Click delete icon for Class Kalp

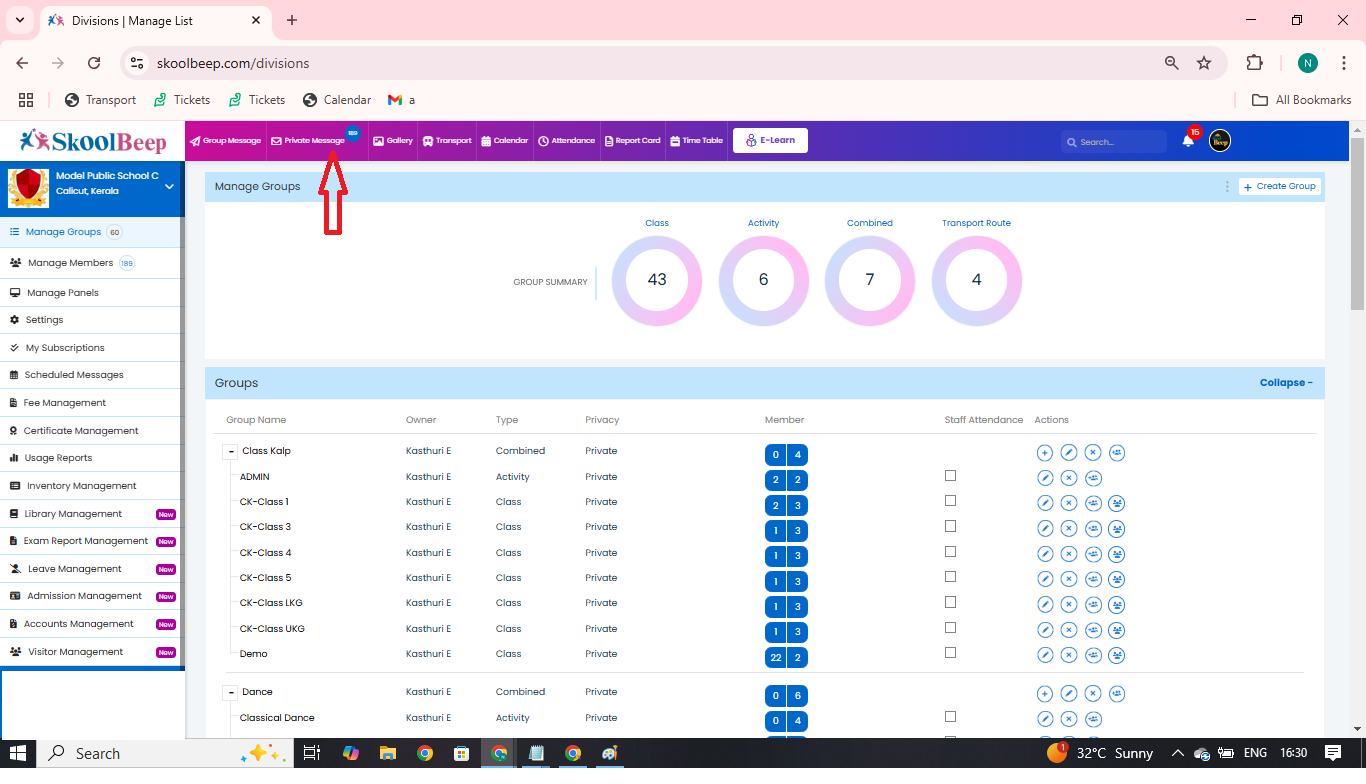click(x=1093, y=453)
